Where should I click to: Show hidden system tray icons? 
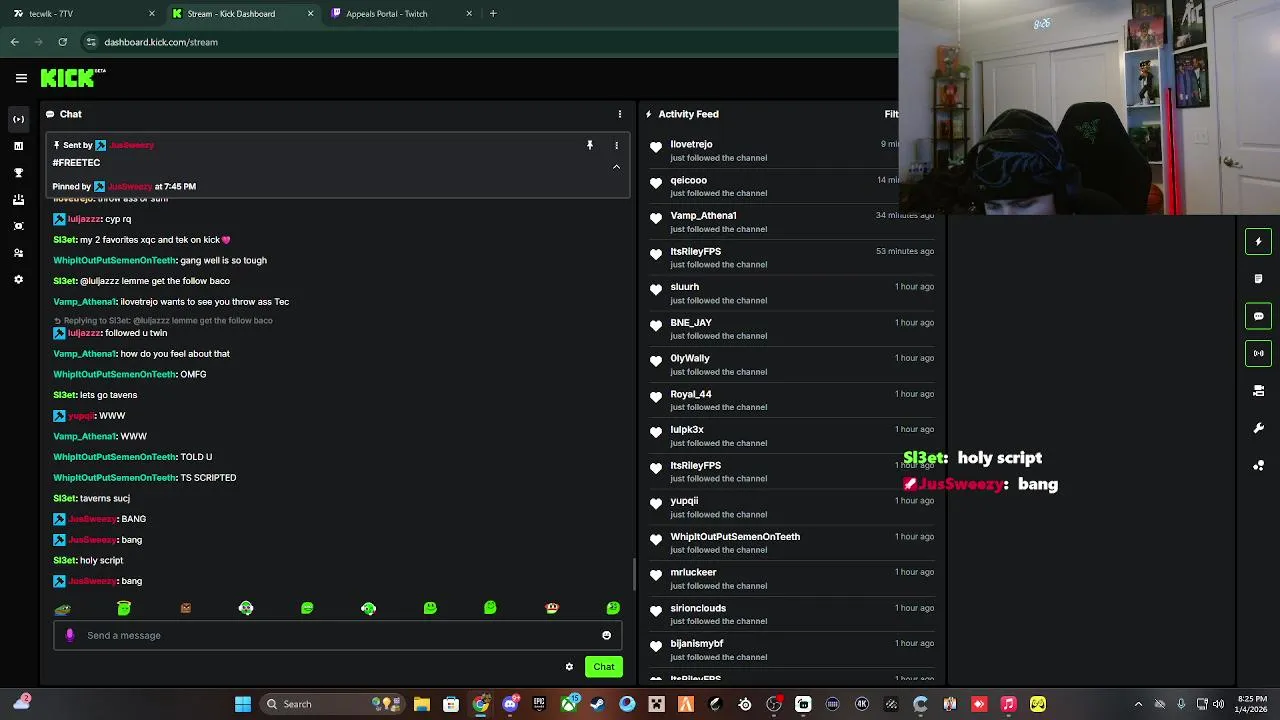[x=1138, y=704]
